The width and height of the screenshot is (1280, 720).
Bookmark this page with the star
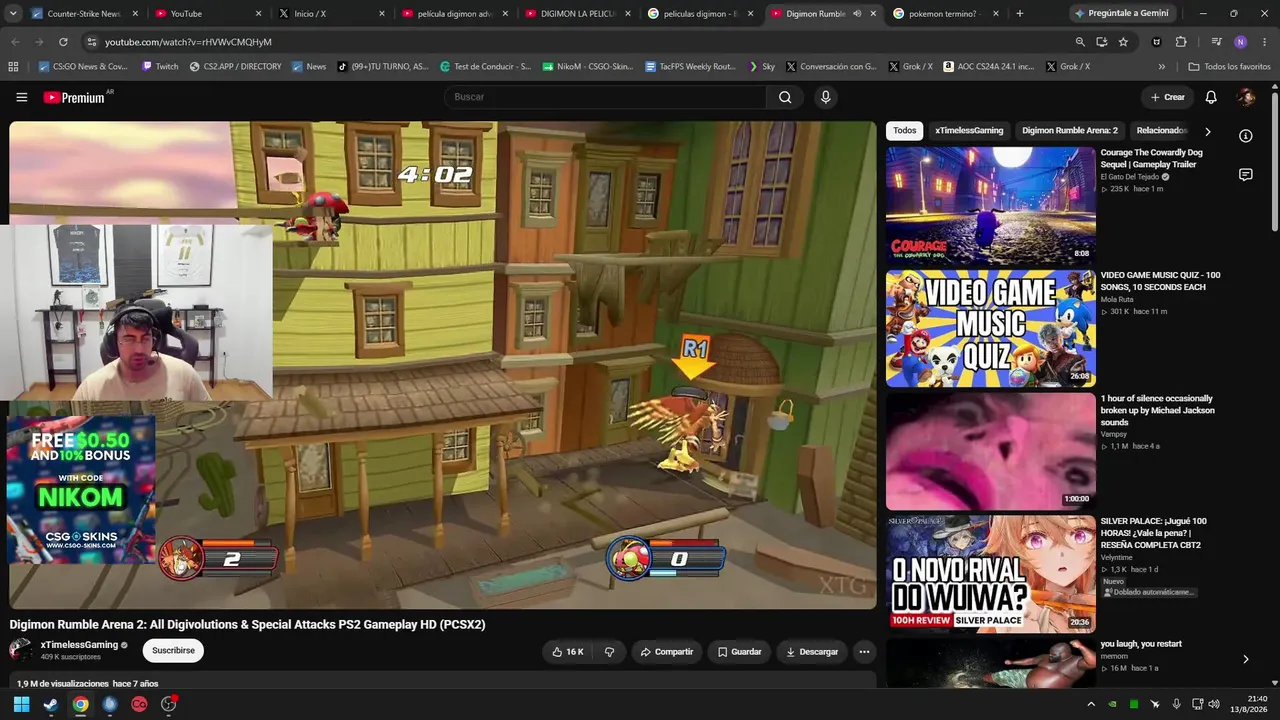[x=1123, y=42]
